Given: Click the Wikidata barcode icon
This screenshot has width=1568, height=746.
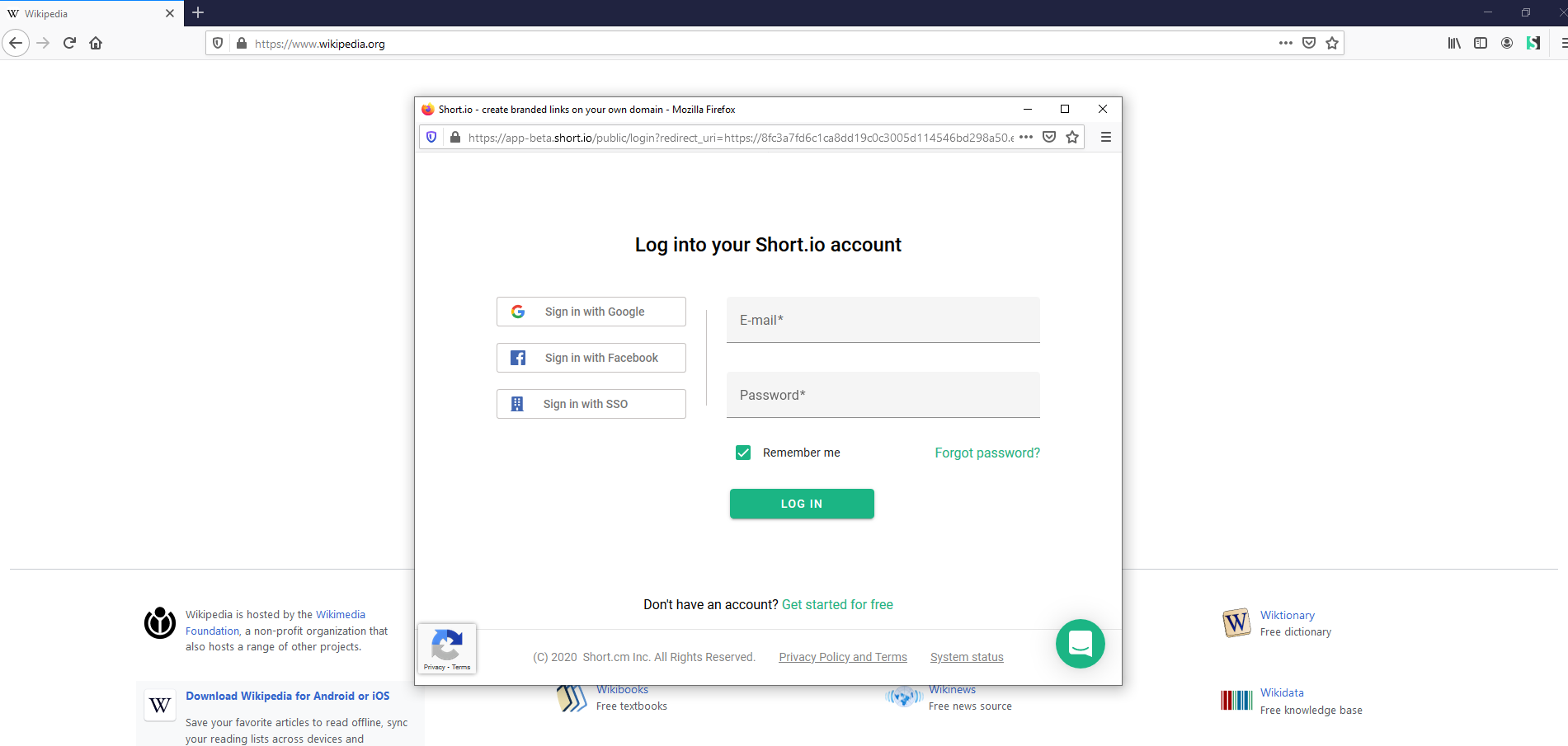Looking at the screenshot, I should [x=1236, y=699].
